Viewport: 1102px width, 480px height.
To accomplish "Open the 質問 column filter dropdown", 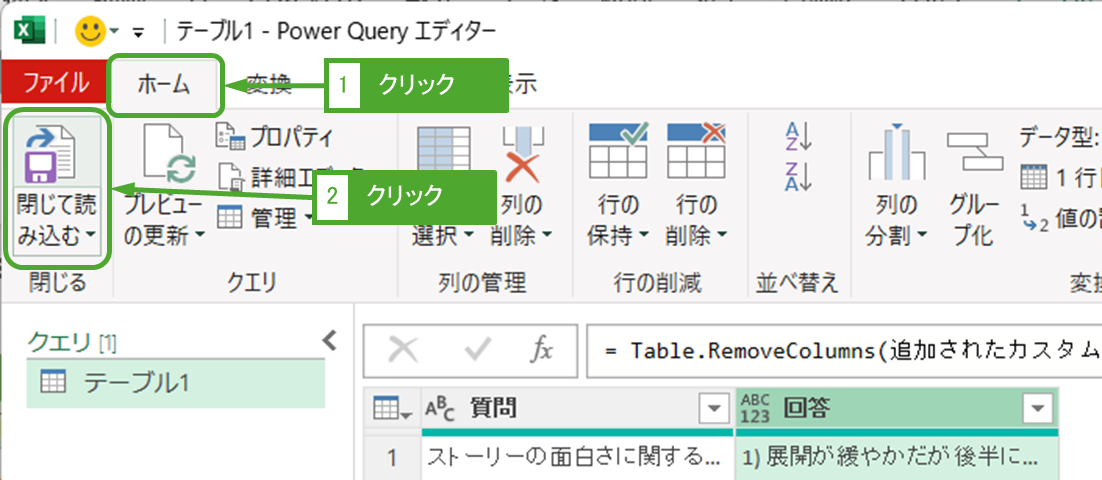I will tap(712, 408).
